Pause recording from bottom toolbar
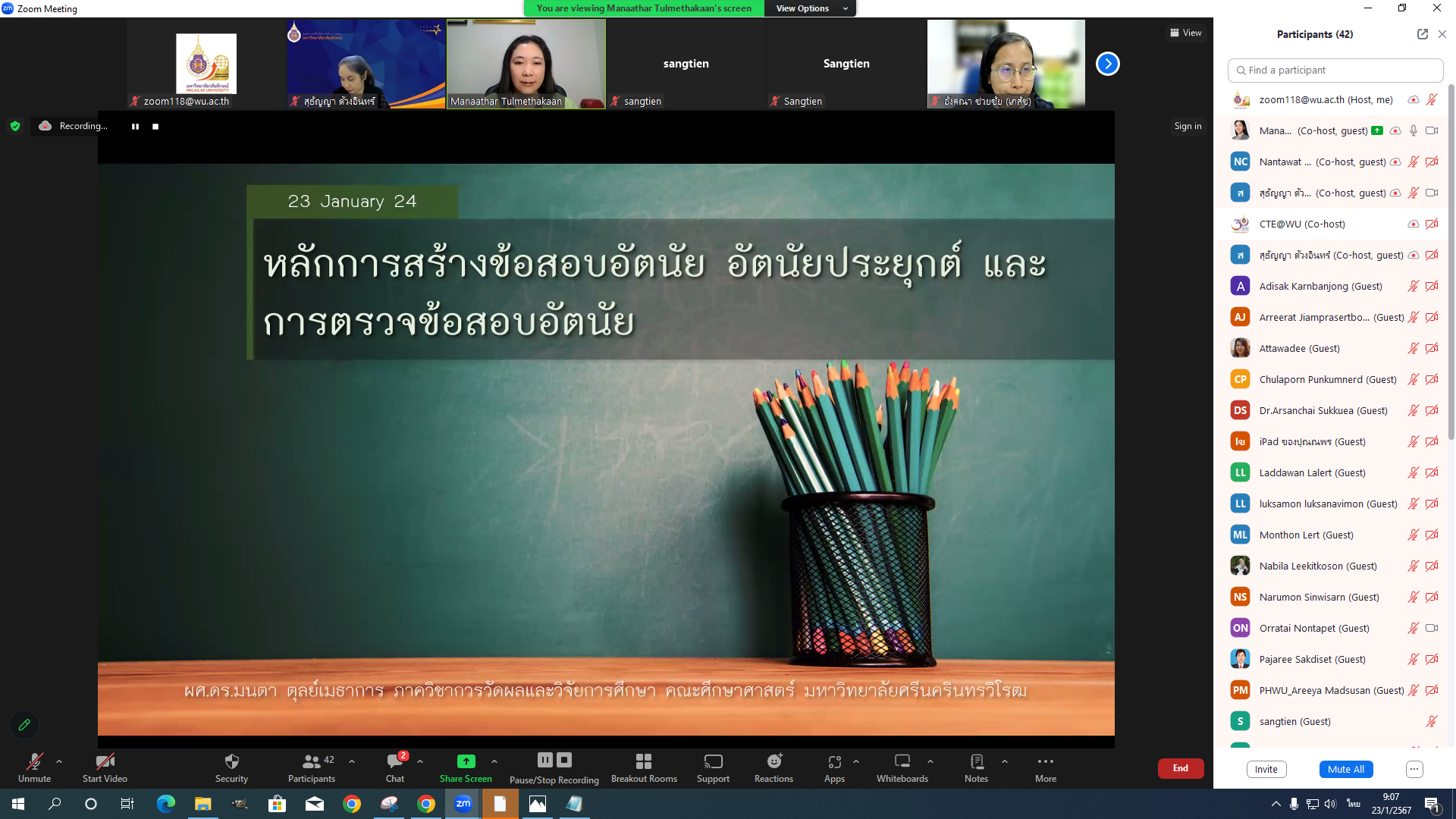 tap(544, 759)
